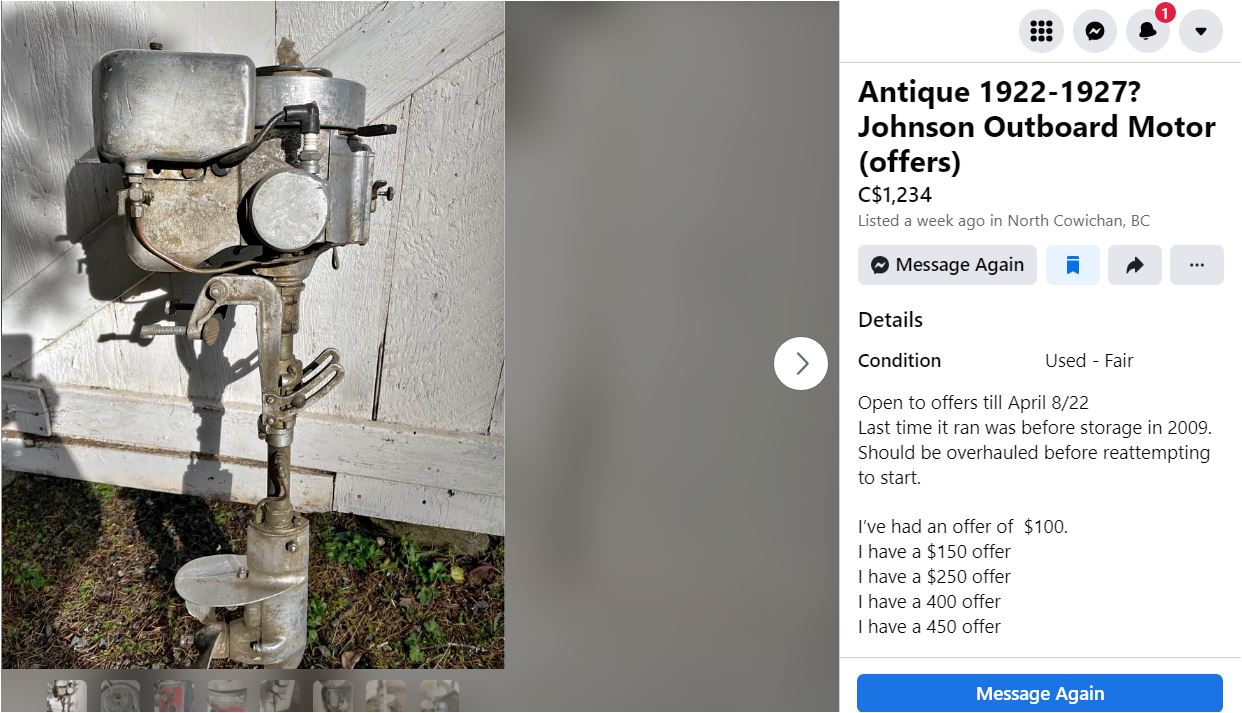Click the listing location North Cowichan, BC

[x=1078, y=221]
